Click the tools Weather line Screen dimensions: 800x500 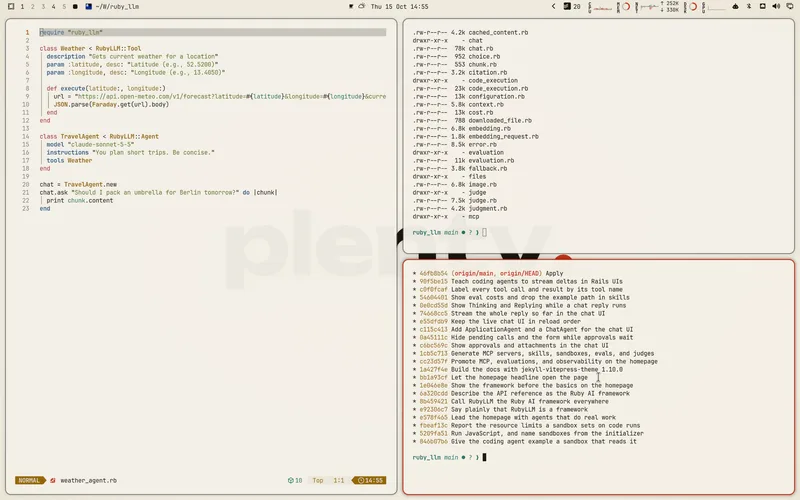69,160
